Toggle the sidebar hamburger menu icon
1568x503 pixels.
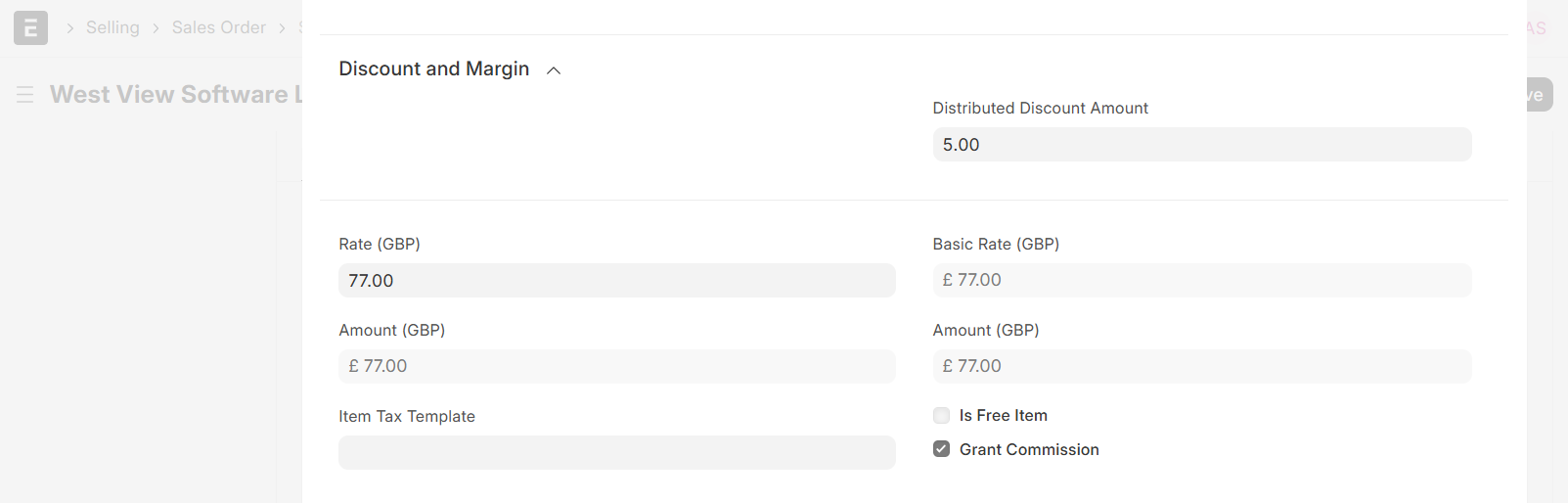[x=25, y=94]
